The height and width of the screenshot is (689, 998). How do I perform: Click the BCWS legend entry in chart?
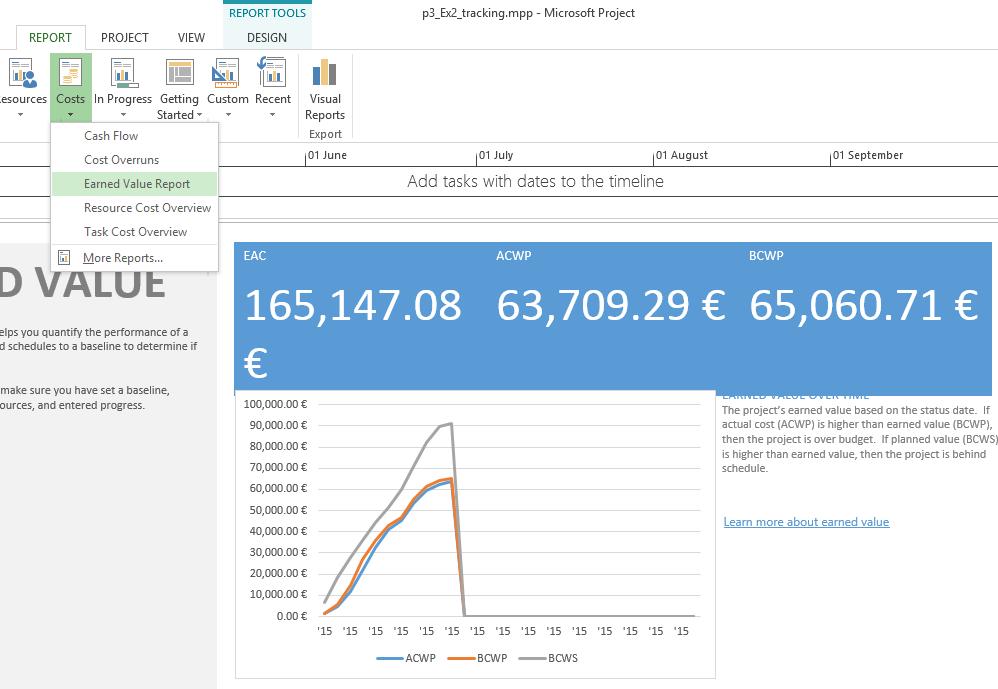pos(549,658)
